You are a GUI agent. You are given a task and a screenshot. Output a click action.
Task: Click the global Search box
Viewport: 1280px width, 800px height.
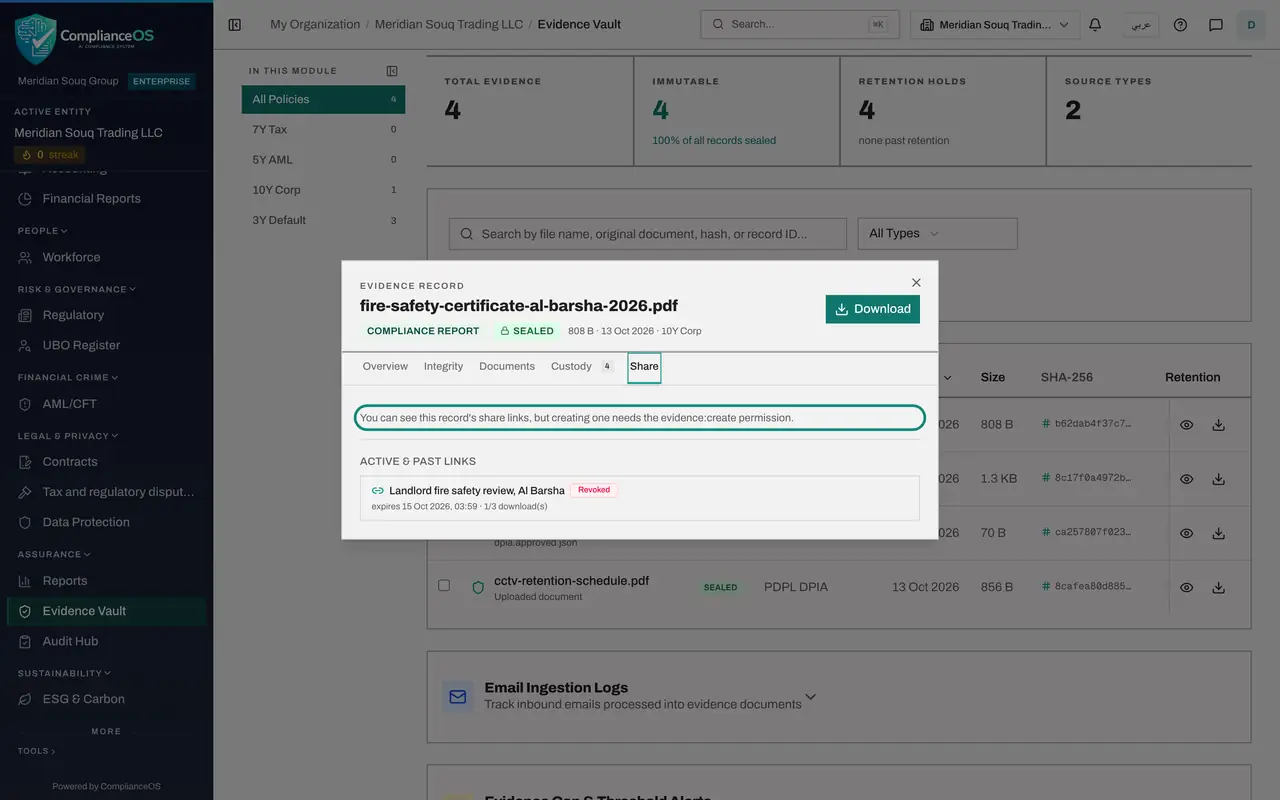click(799, 25)
